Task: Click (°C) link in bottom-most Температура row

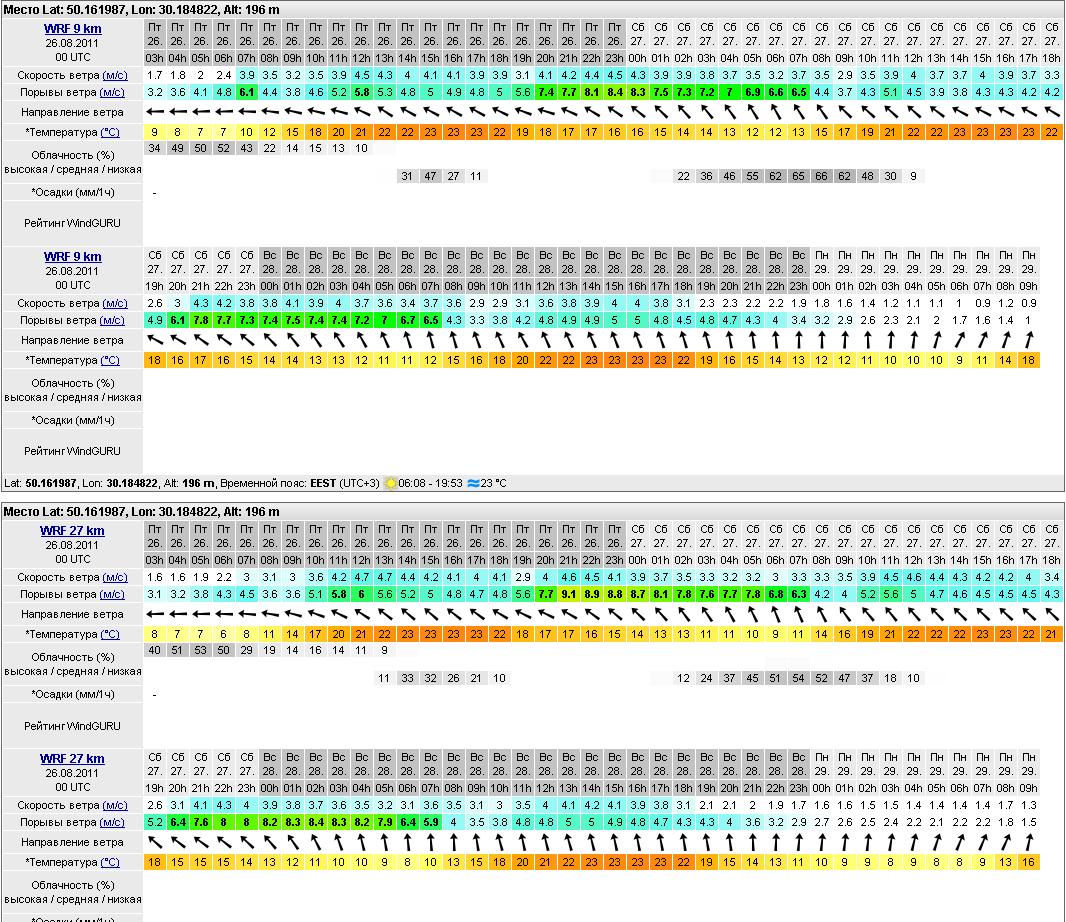Action: coord(110,862)
